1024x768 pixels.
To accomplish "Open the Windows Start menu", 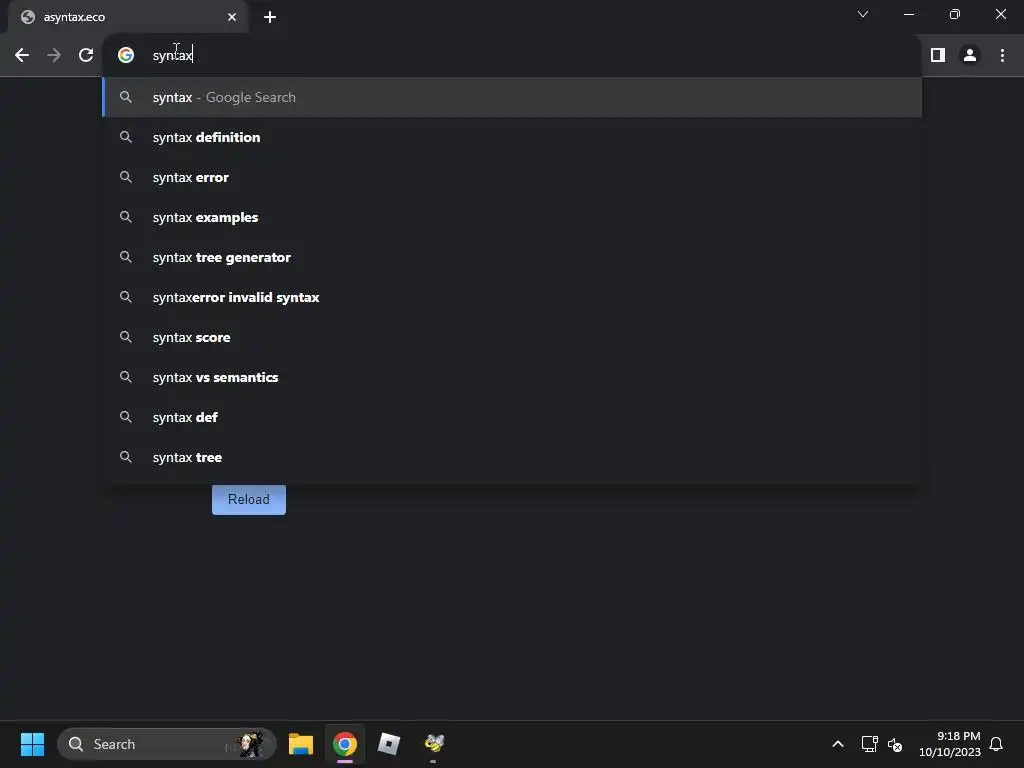I will point(32,744).
